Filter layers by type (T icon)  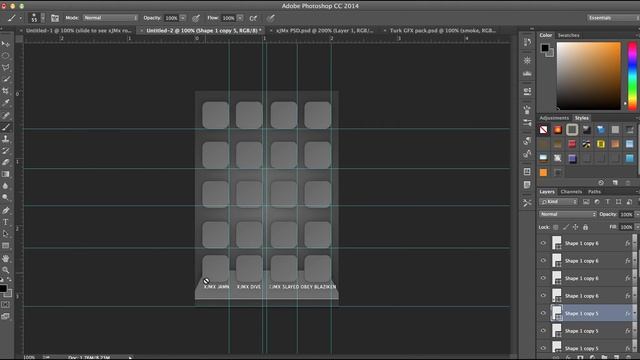click(x=607, y=202)
